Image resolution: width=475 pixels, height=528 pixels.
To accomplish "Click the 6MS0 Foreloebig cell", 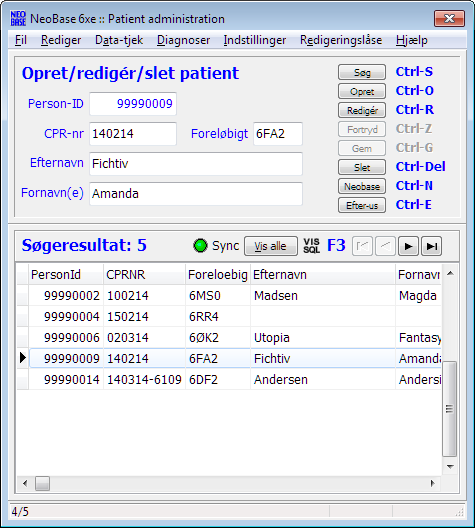I will (x=218, y=295).
